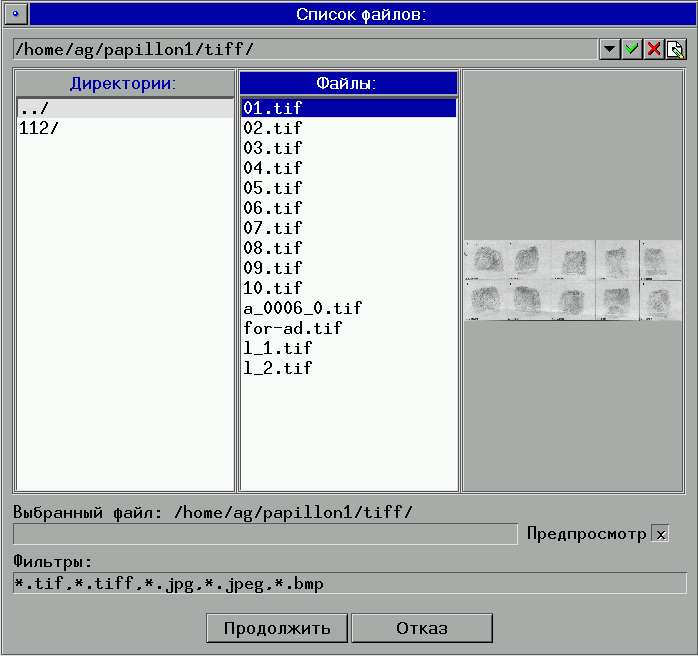The width and height of the screenshot is (698, 656).
Task: Click the filters field *.tif,*.tiff,*.jpg
Action: (350, 583)
